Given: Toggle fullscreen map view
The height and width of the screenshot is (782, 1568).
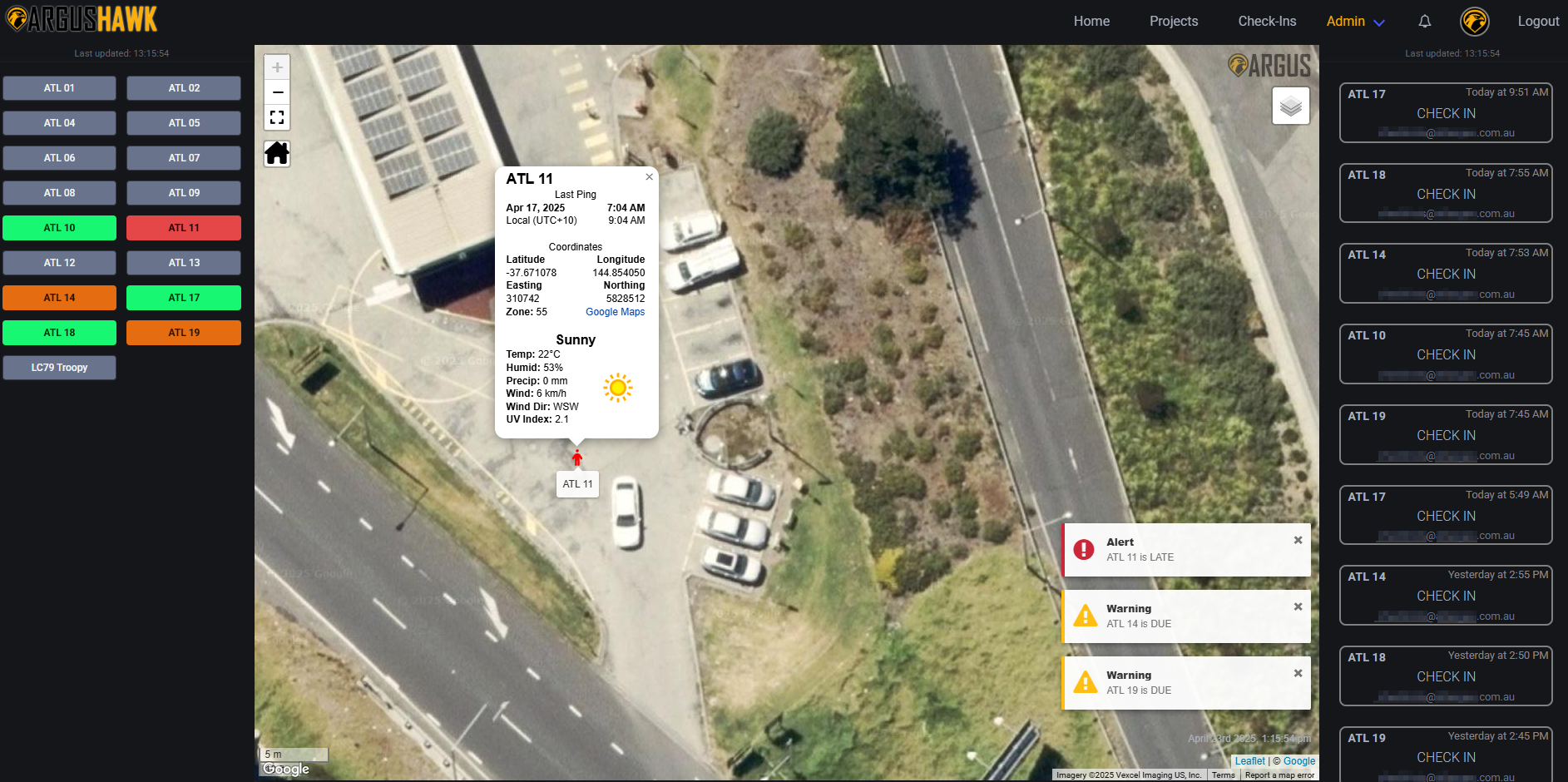Looking at the screenshot, I should coord(277,117).
